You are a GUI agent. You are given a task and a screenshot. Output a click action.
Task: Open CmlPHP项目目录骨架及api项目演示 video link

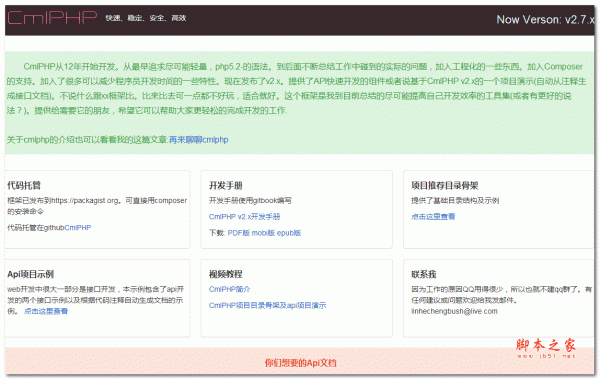tap(267, 305)
